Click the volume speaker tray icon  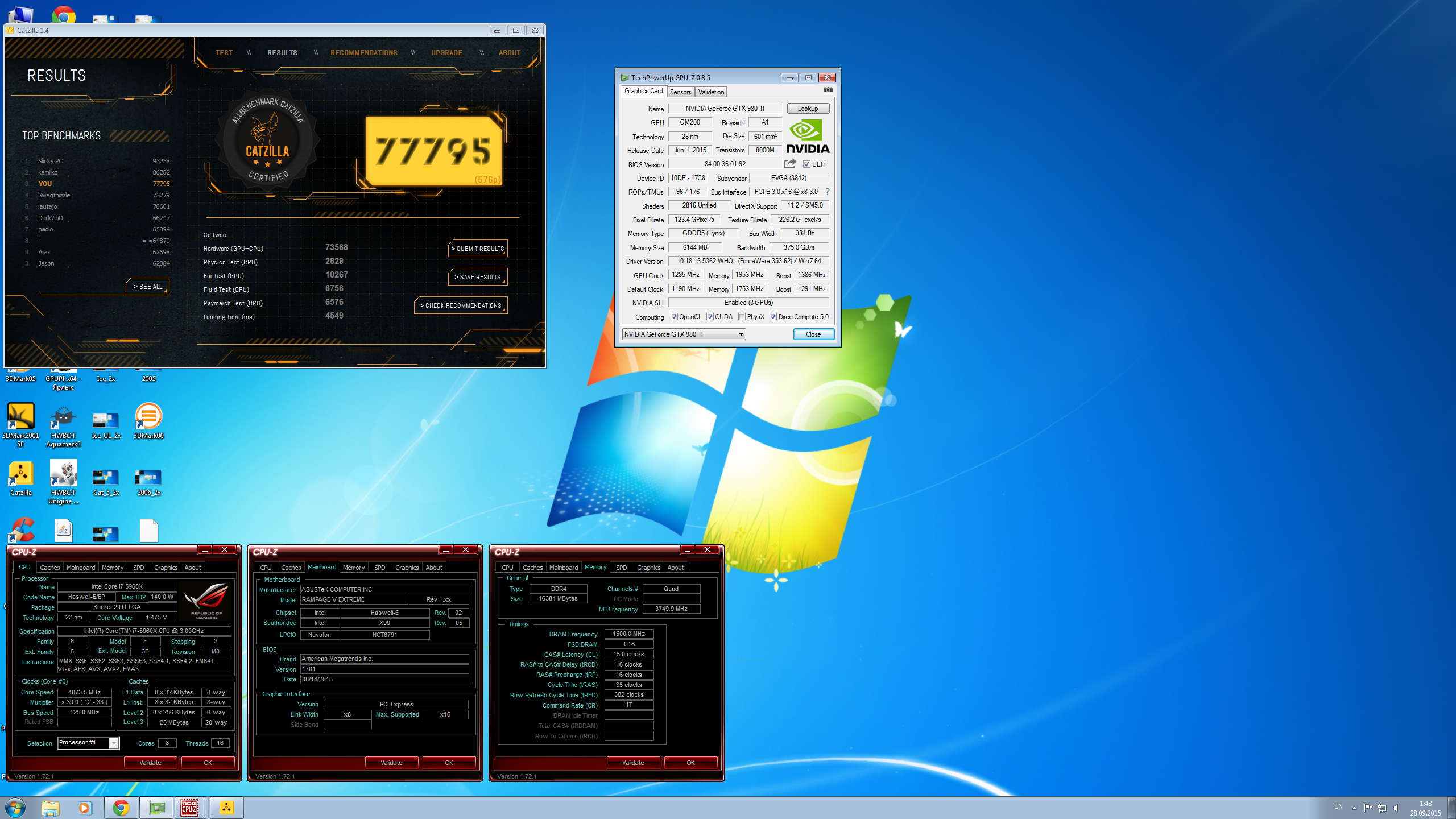pos(1396,808)
